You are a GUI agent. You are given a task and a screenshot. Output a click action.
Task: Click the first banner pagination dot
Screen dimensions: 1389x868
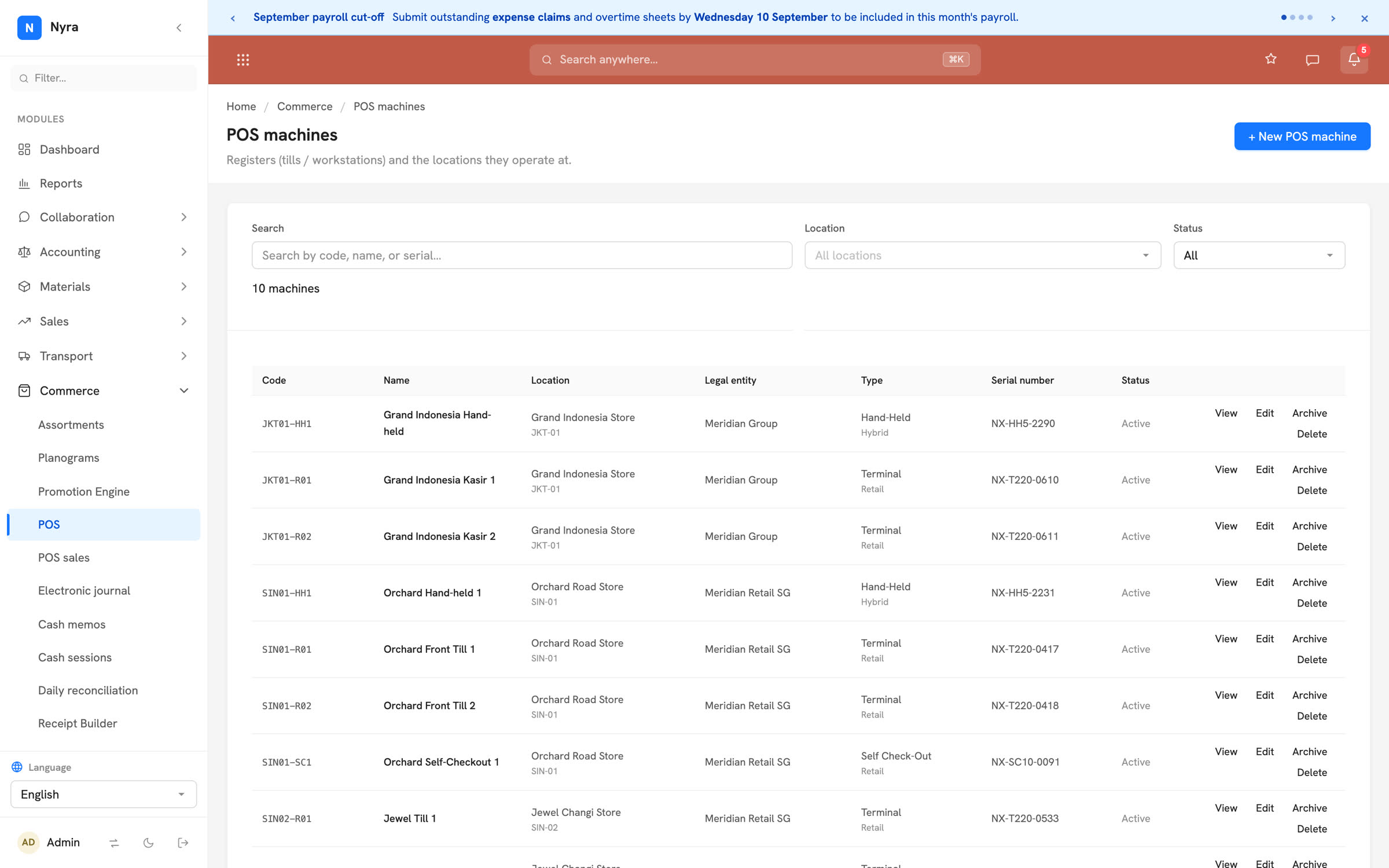pyautogui.click(x=1284, y=17)
